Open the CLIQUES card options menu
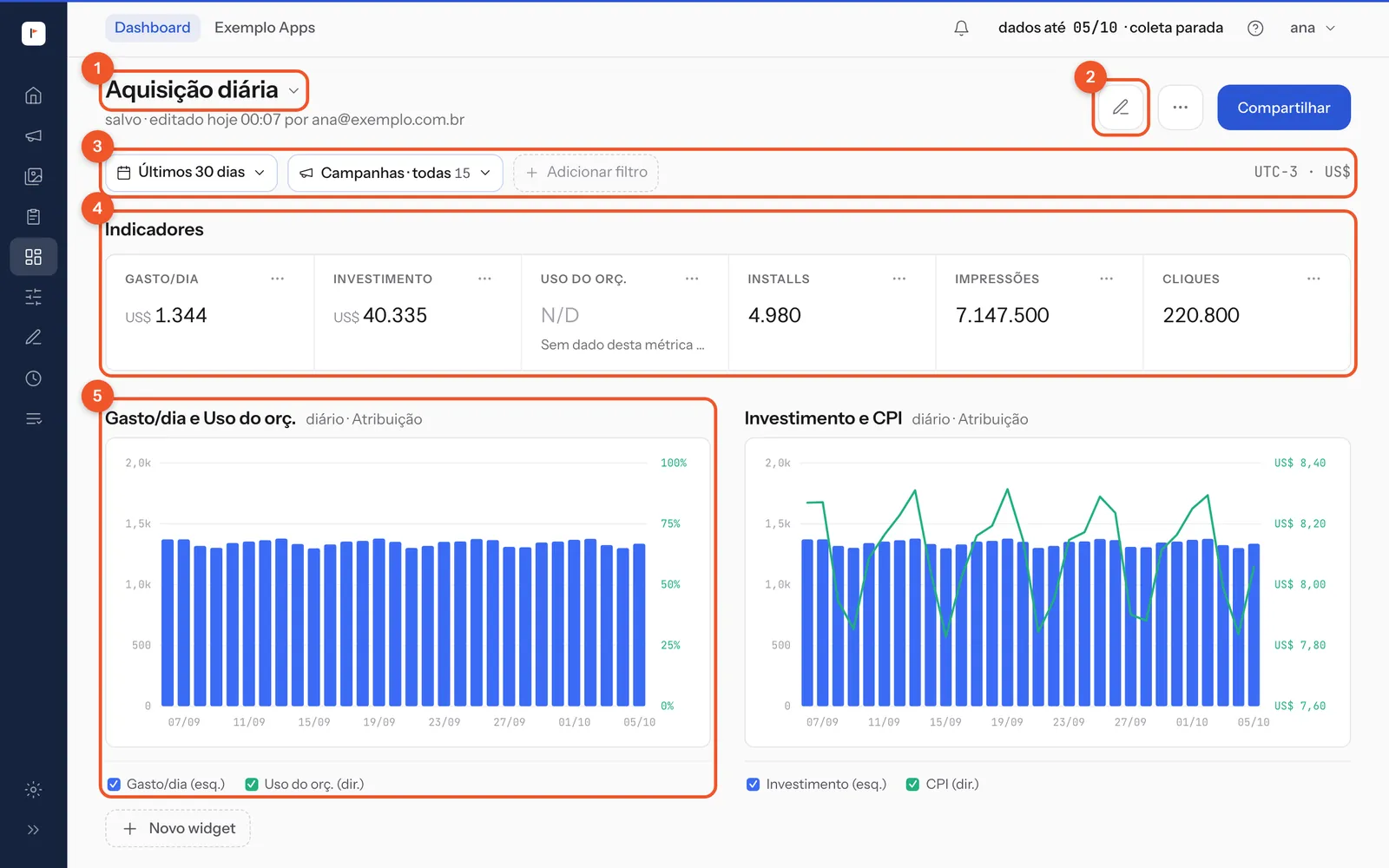 1313,279
